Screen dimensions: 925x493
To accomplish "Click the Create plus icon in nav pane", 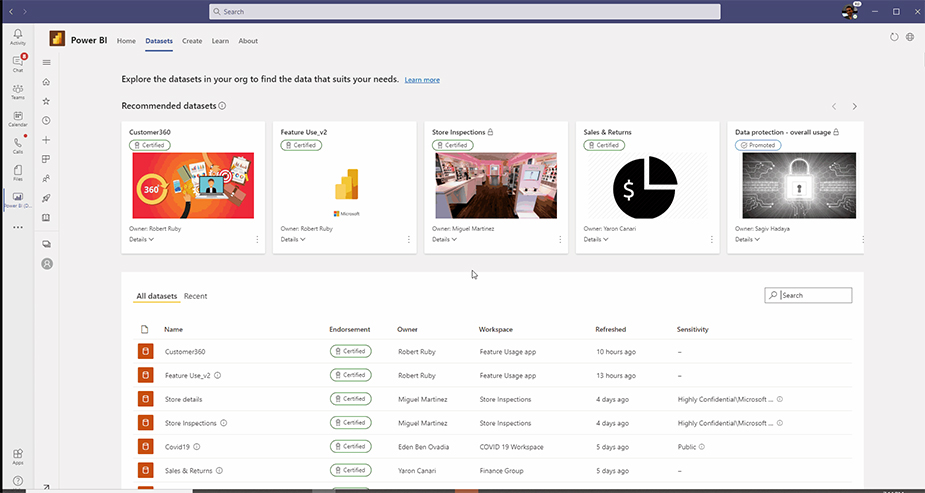I will pos(47,140).
